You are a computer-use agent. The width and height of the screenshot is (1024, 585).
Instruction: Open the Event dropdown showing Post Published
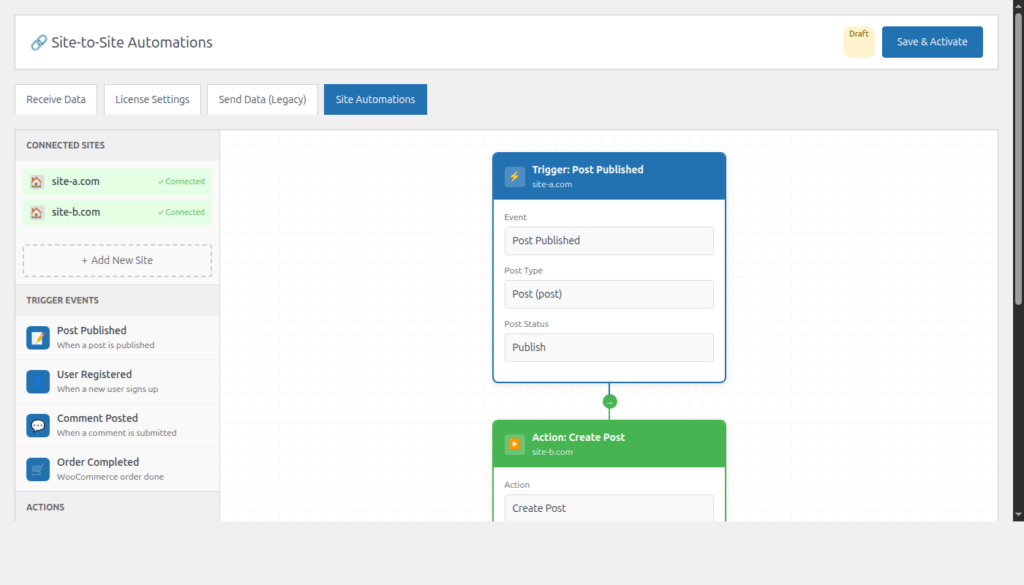pyautogui.click(x=609, y=241)
